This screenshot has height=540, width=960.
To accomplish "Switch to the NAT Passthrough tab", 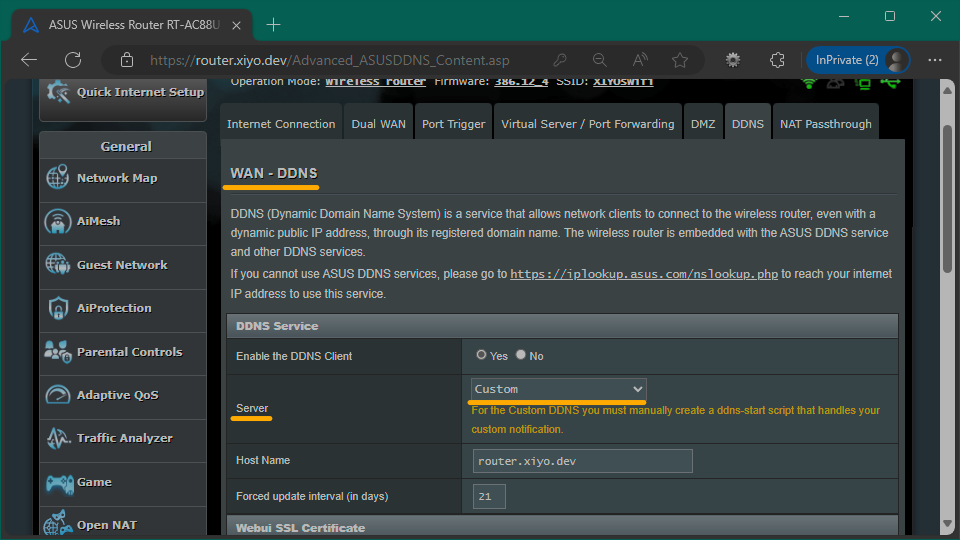I will coord(825,124).
